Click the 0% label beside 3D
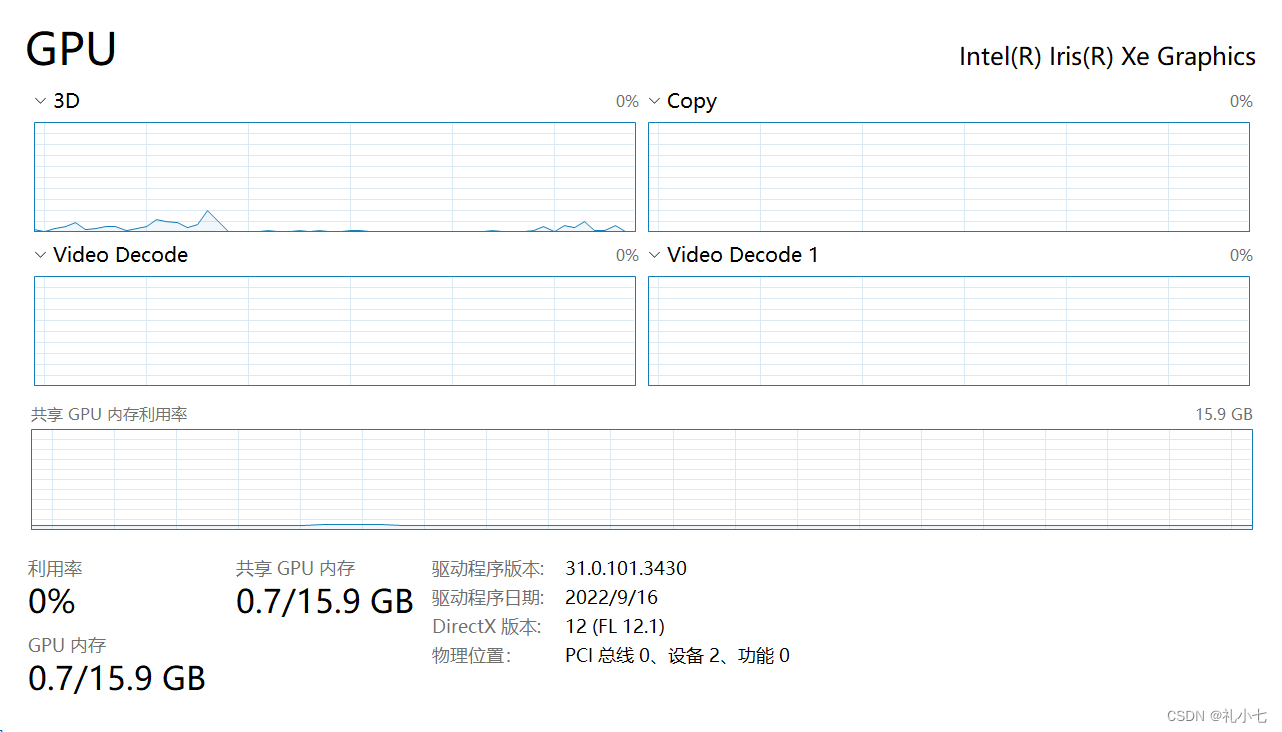 (x=627, y=101)
